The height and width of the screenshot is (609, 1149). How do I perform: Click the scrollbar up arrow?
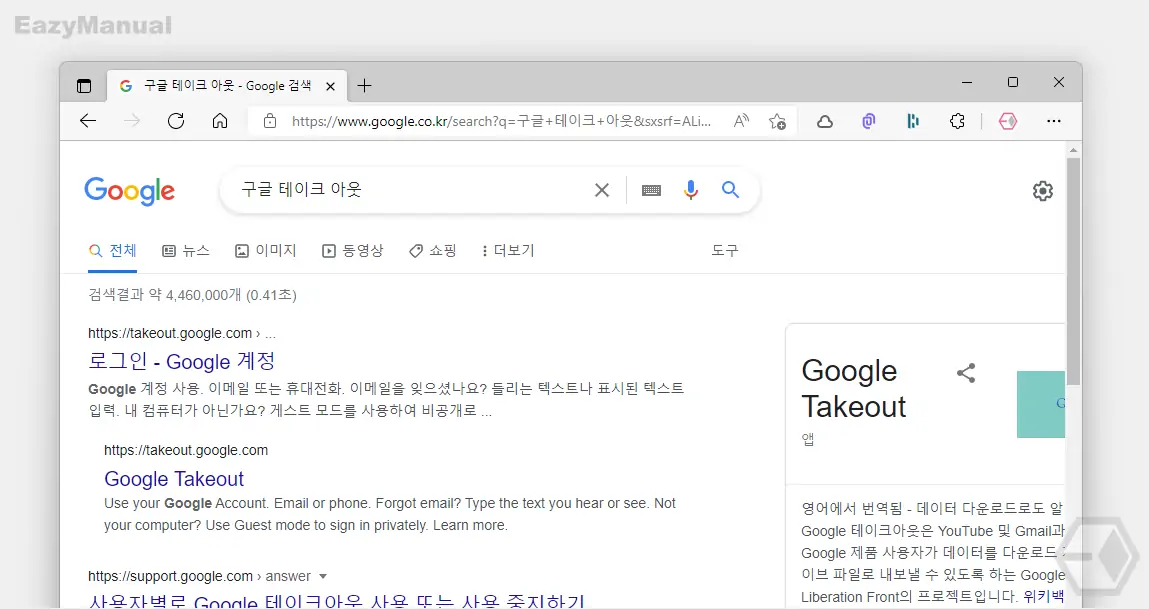click(1073, 150)
